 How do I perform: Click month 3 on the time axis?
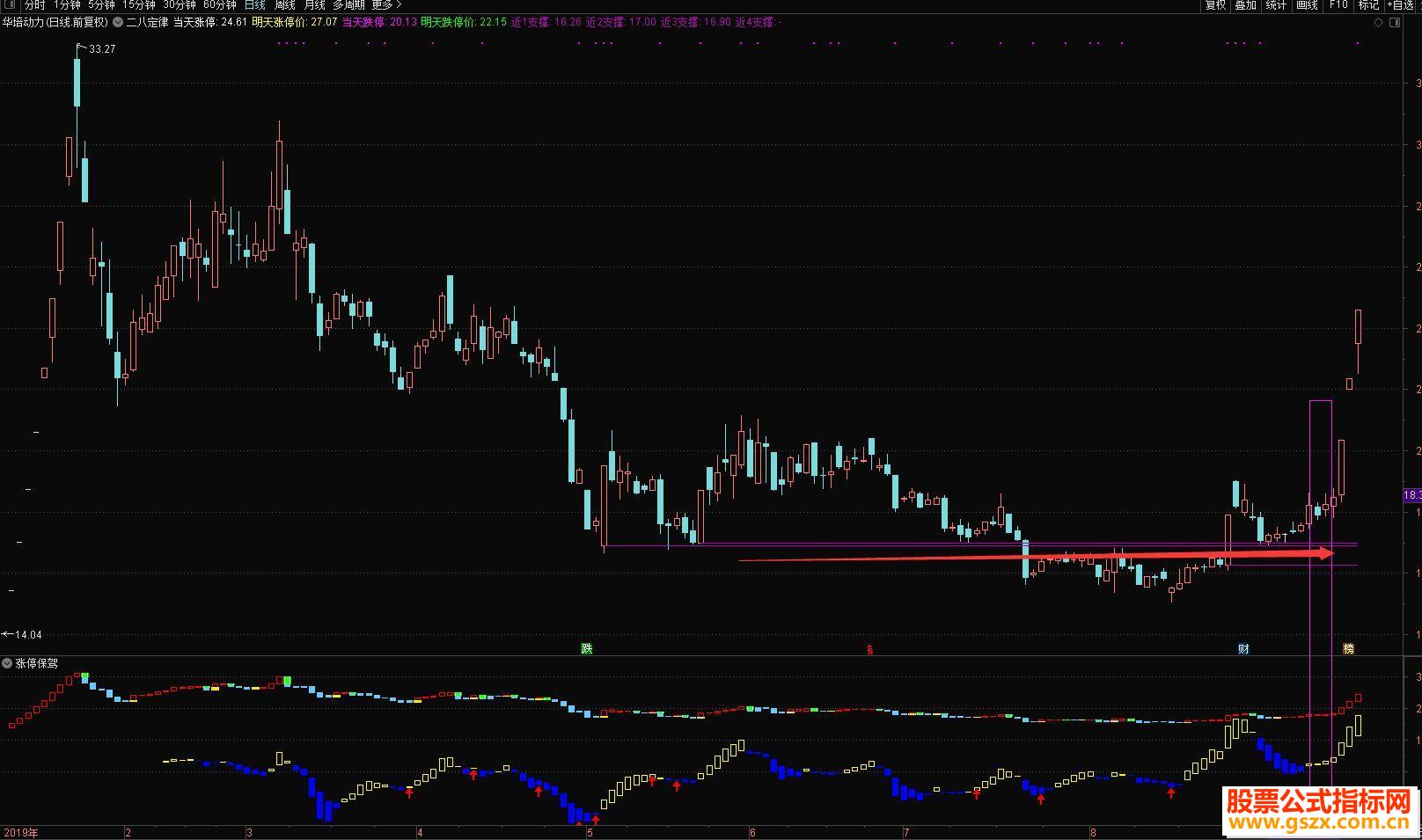250,832
